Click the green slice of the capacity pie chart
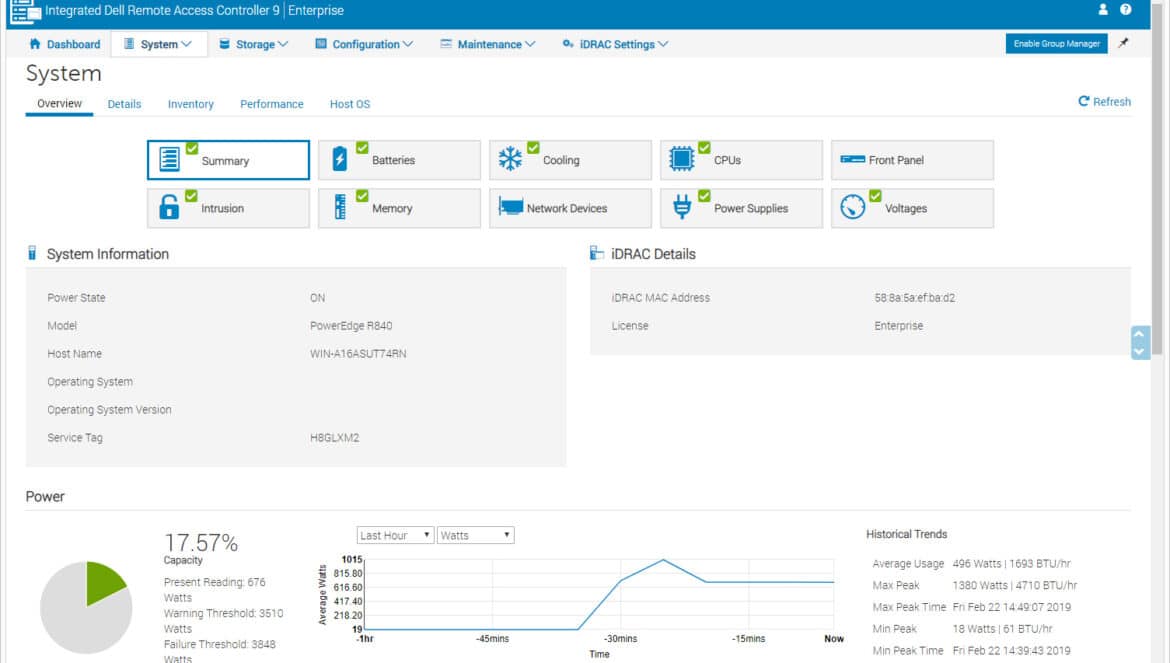 coord(103,582)
